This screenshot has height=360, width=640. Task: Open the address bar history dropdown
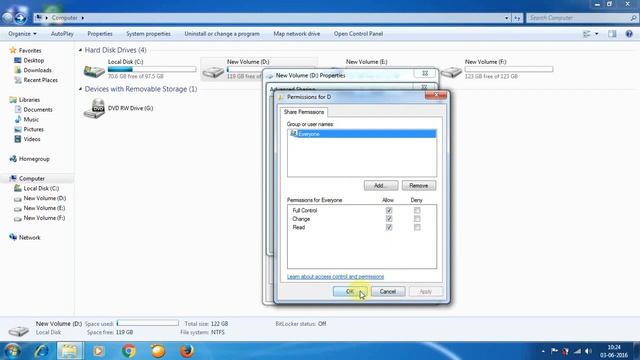click(507, 18)
